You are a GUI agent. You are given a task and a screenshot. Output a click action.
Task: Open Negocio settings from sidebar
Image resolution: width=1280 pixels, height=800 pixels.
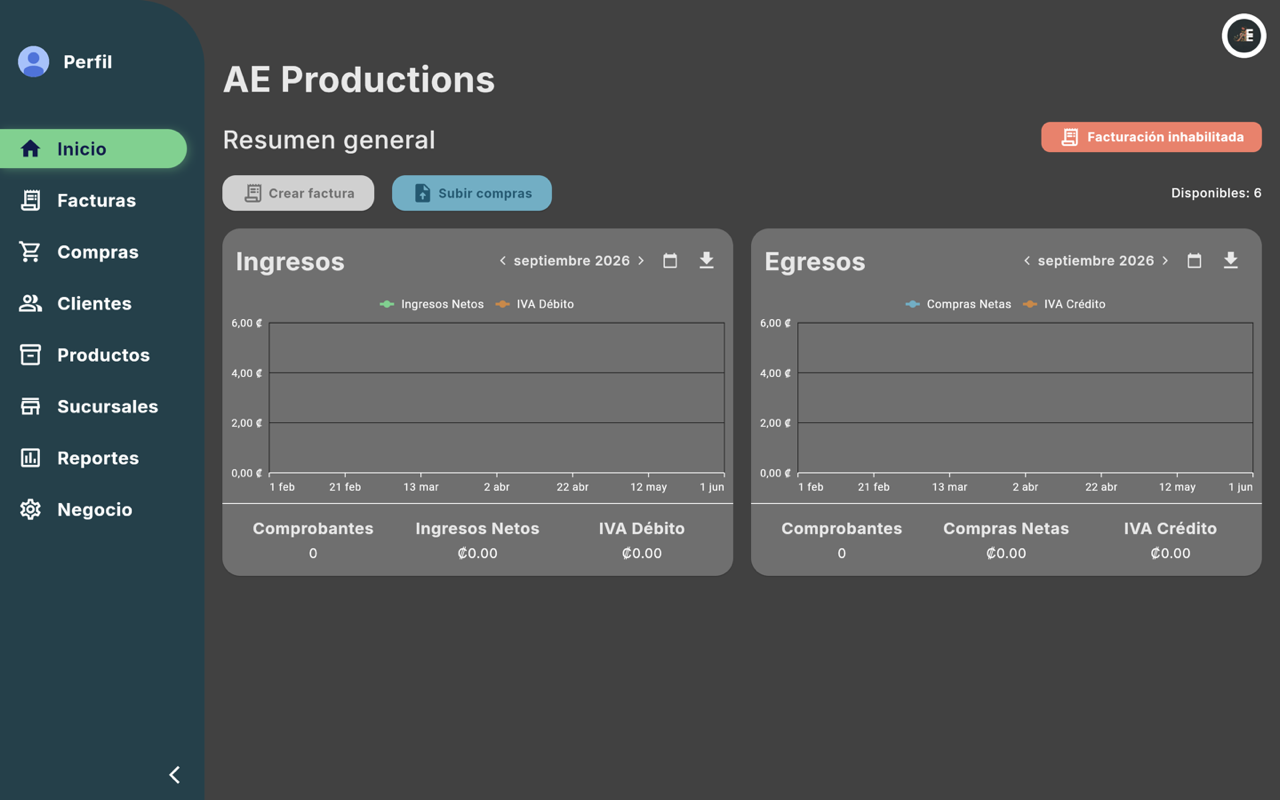(93, 509)
